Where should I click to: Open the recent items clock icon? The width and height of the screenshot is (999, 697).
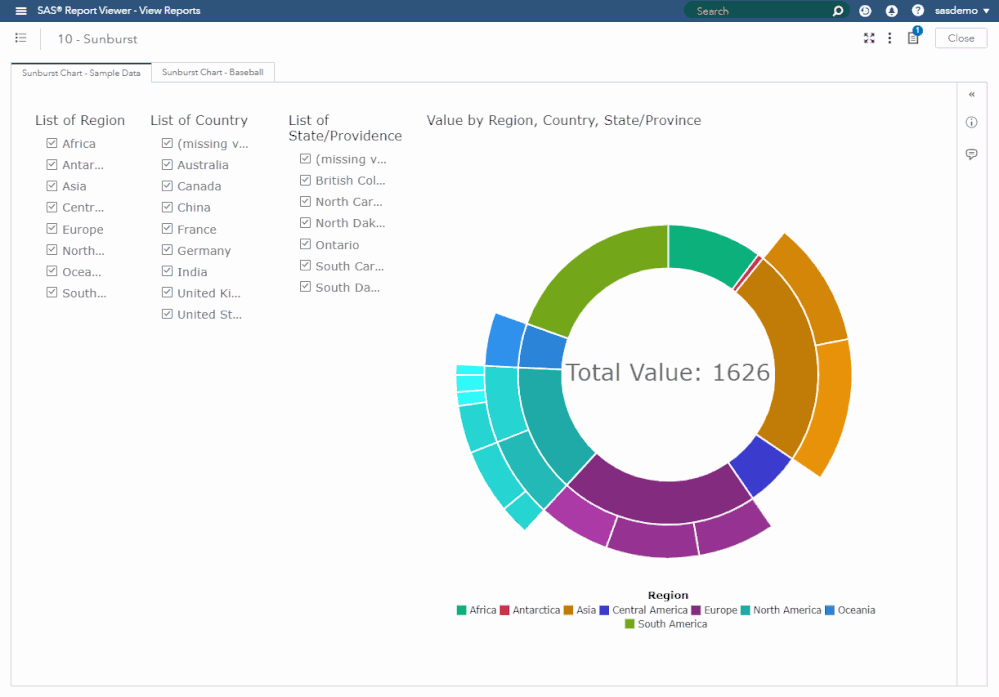coord(865,11)
